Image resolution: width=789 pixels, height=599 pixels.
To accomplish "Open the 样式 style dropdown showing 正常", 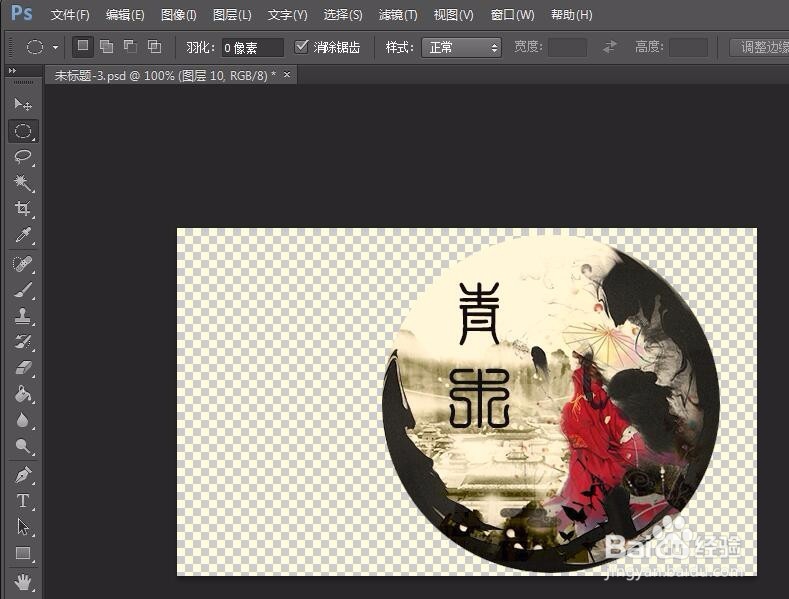I will (461, 47).
